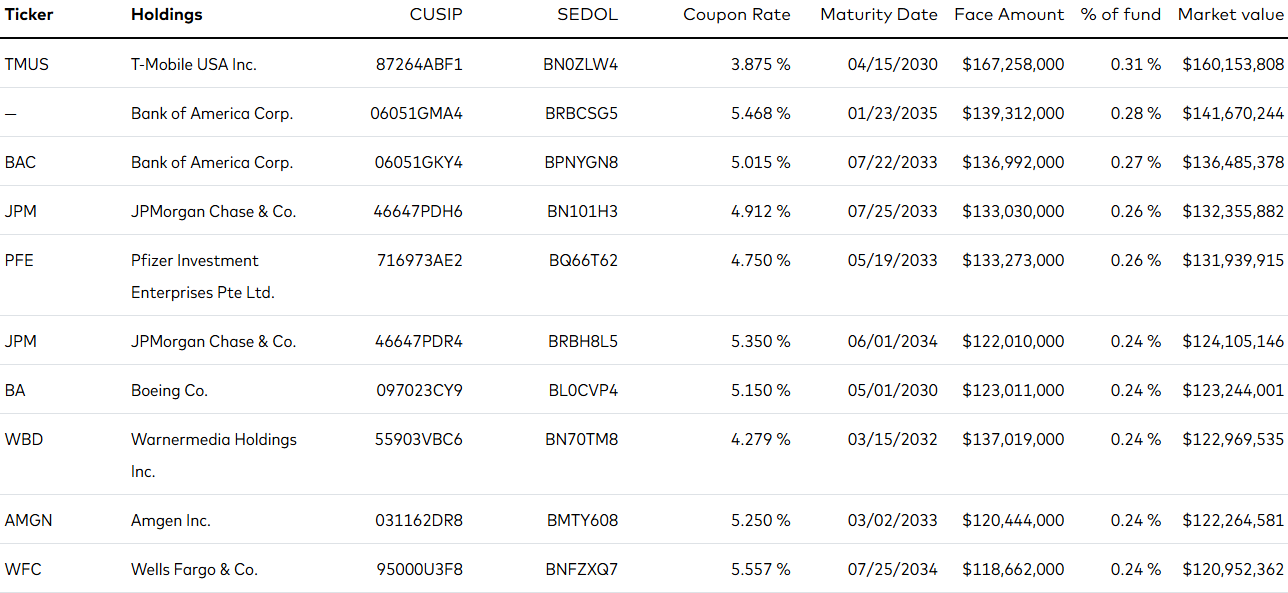Click the Holdings column header
Image resolution: width=1288 pixels, height=593 pixels.
[x=166, y=15]
